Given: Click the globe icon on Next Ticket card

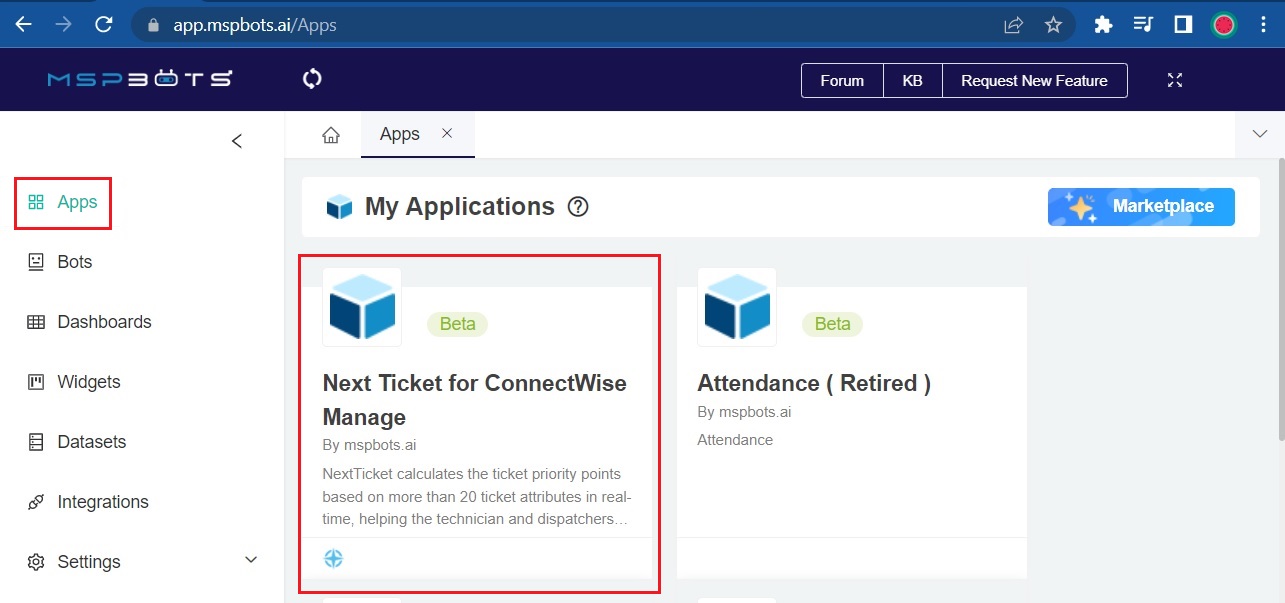Looking at the screenshot, I should click(x=333, y=558).
